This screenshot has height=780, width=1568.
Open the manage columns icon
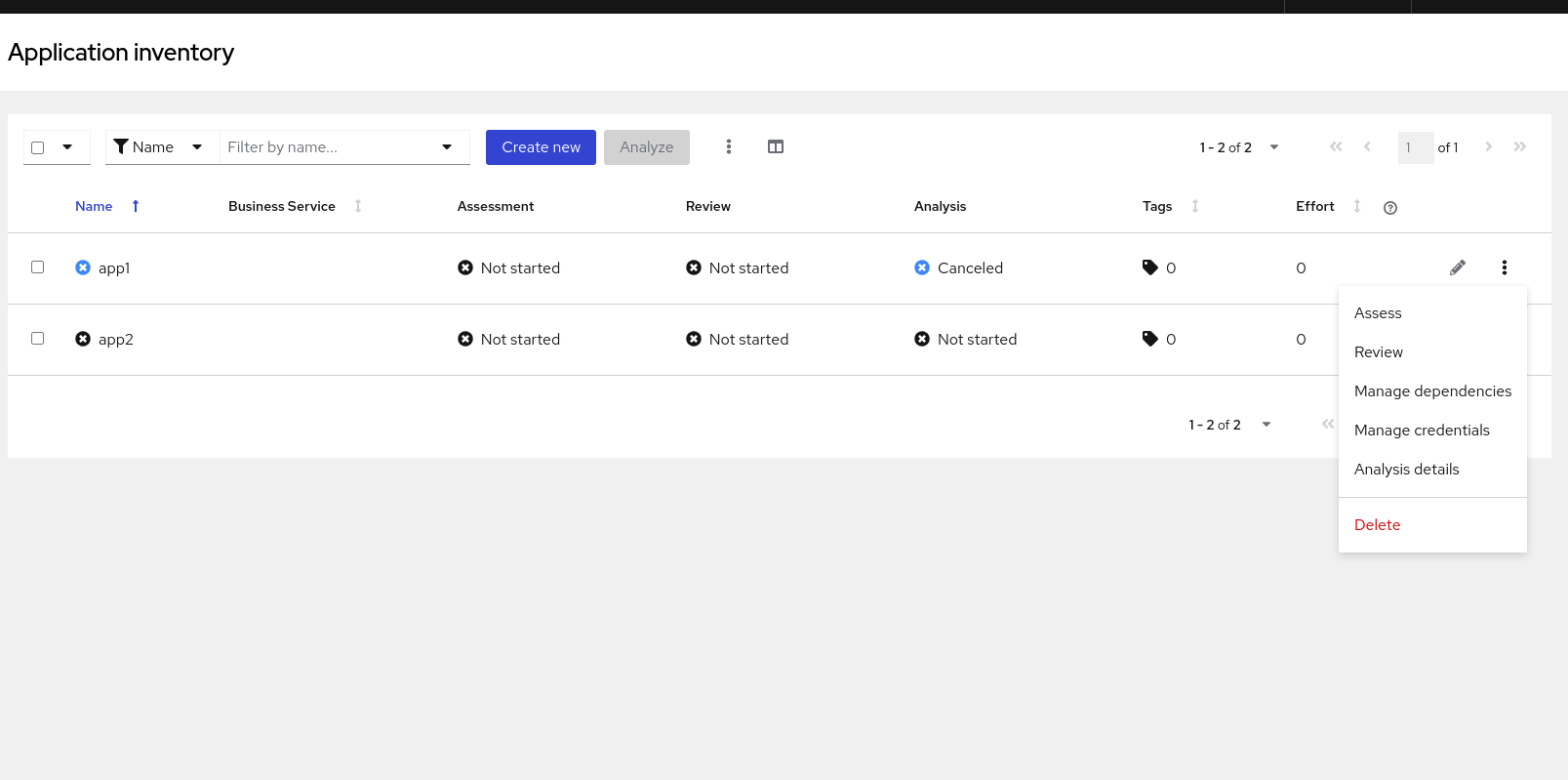(776, 146)
